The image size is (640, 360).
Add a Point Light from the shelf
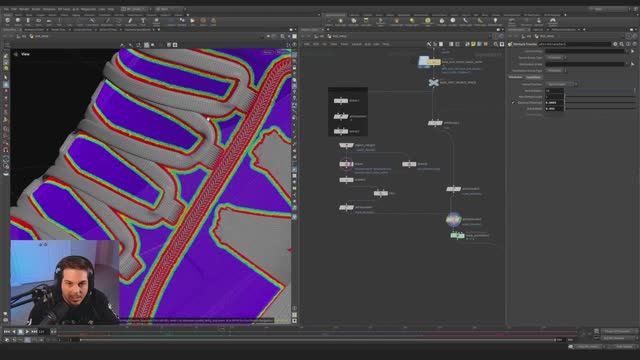[x=341, y=22]
